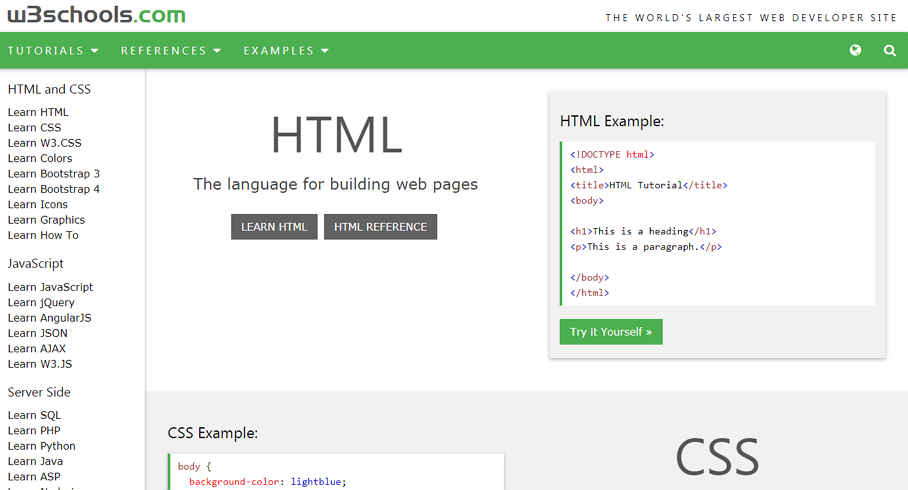
Task: Click the w3schools.com logo
Action: click(x=97, y=14)
